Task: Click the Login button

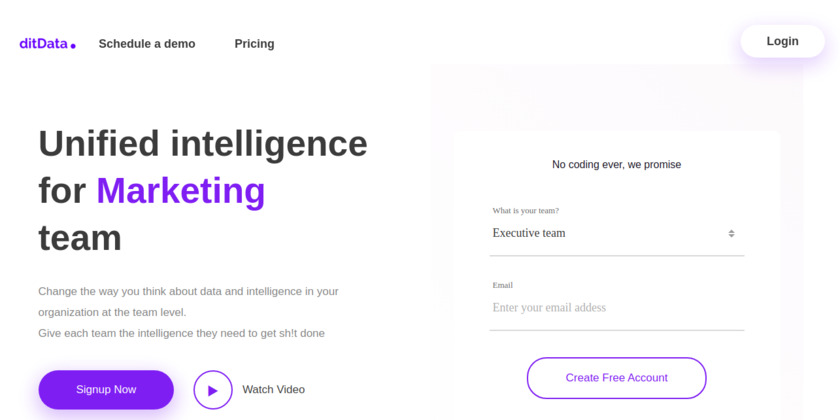Action: [782, 41]
